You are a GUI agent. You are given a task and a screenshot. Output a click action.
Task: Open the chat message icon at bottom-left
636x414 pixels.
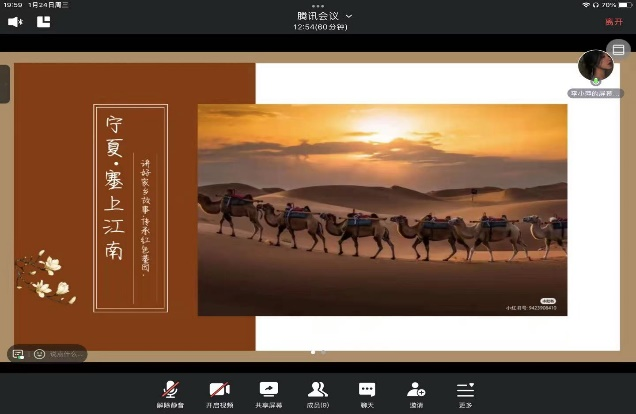tap(18, 354)
